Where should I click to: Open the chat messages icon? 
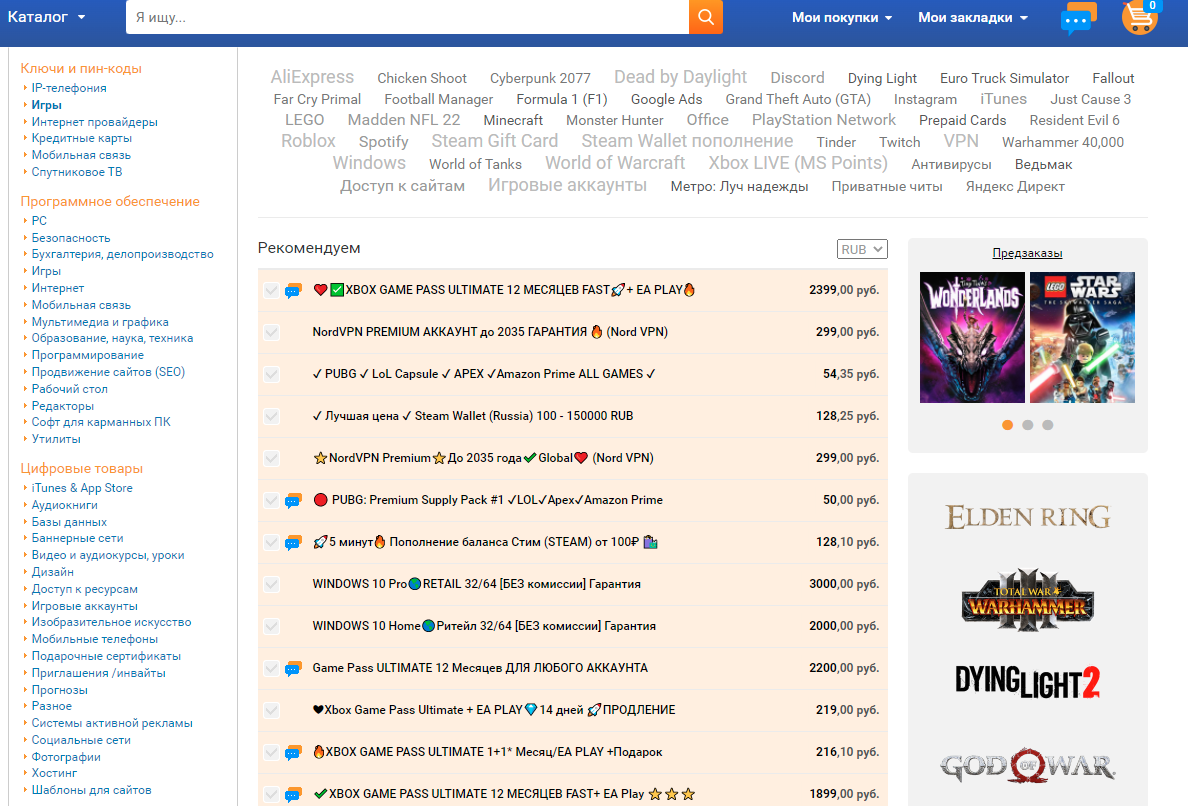(1079, 19)
